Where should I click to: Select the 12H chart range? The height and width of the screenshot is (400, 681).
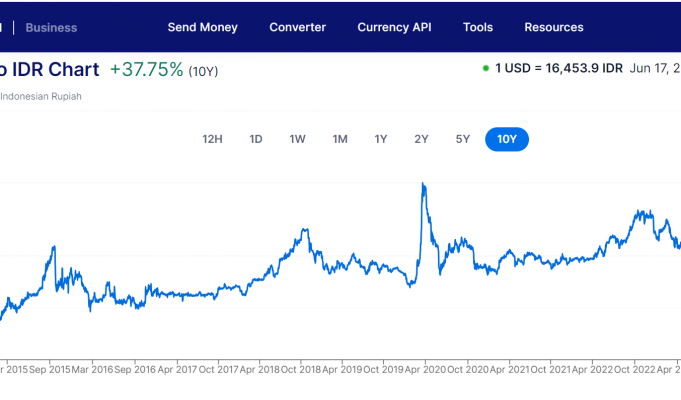coord(212,139)
